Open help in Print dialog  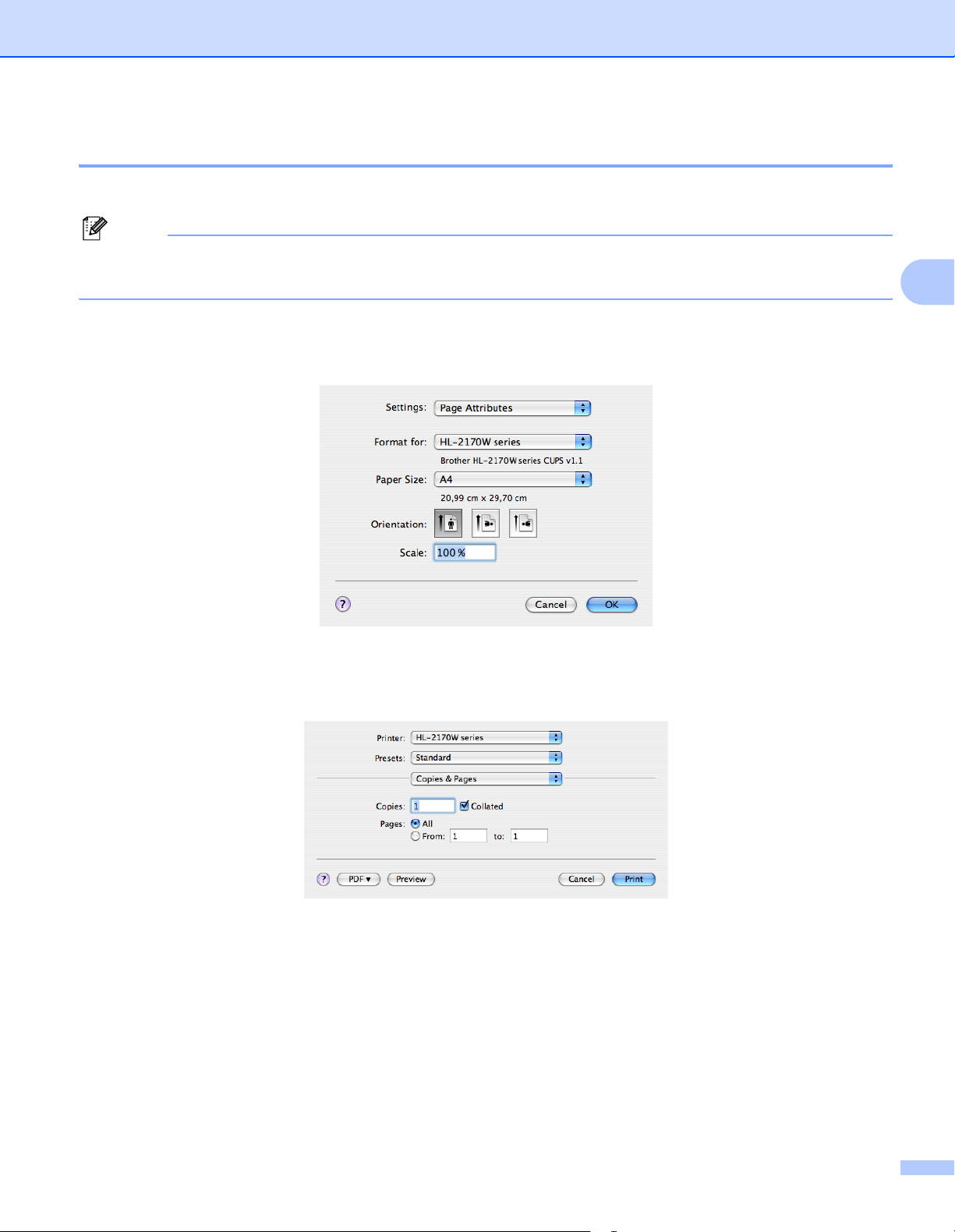[x=324, y=879]
